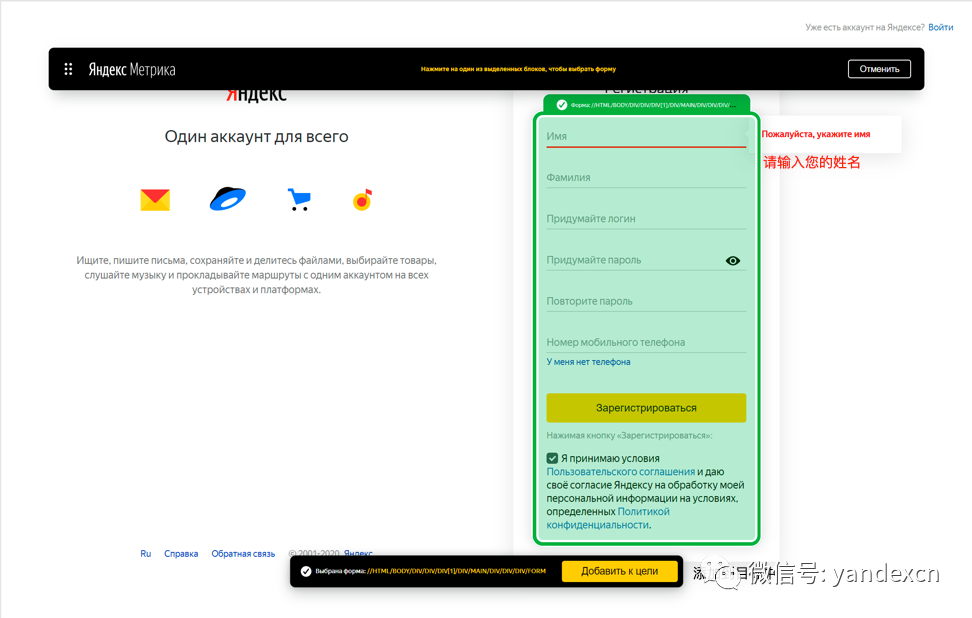Click the Отменить button
The width and height of the screenshot is (972, 618).
tap(879, 69)
